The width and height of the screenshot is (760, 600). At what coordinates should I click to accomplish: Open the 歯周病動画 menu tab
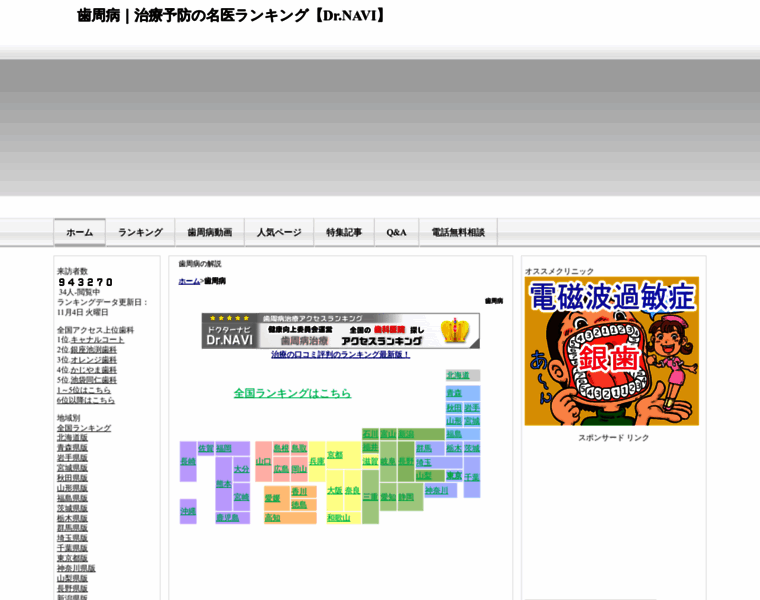tap(210, 232)
